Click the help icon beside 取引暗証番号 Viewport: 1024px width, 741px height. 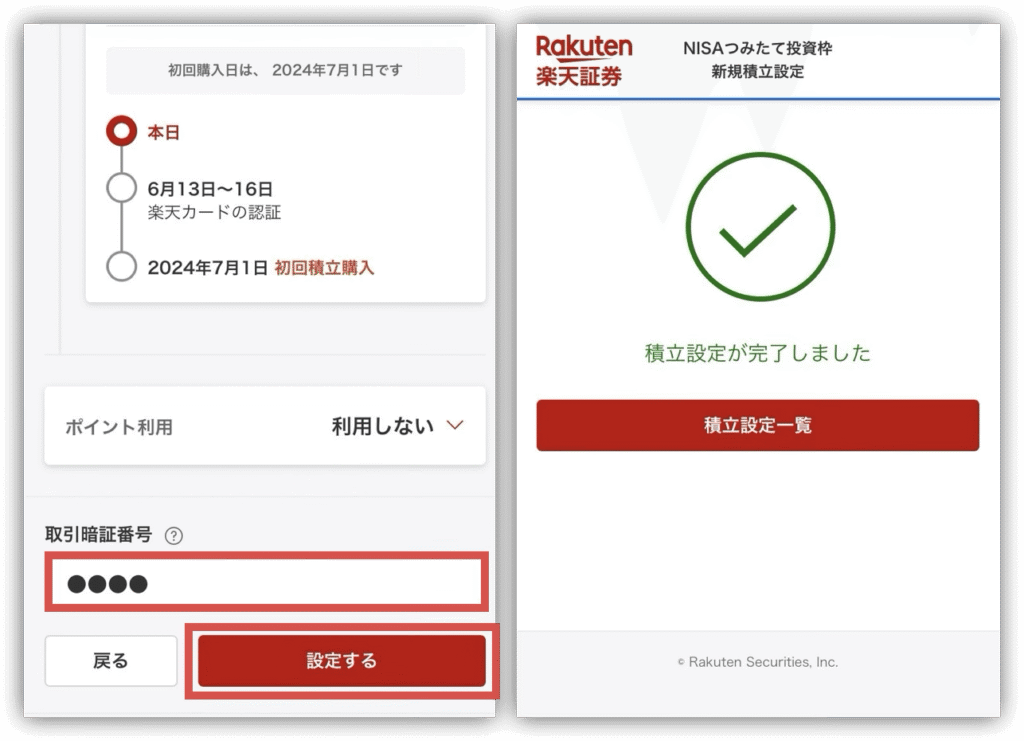pyautogui.click(x=174, y=536)
